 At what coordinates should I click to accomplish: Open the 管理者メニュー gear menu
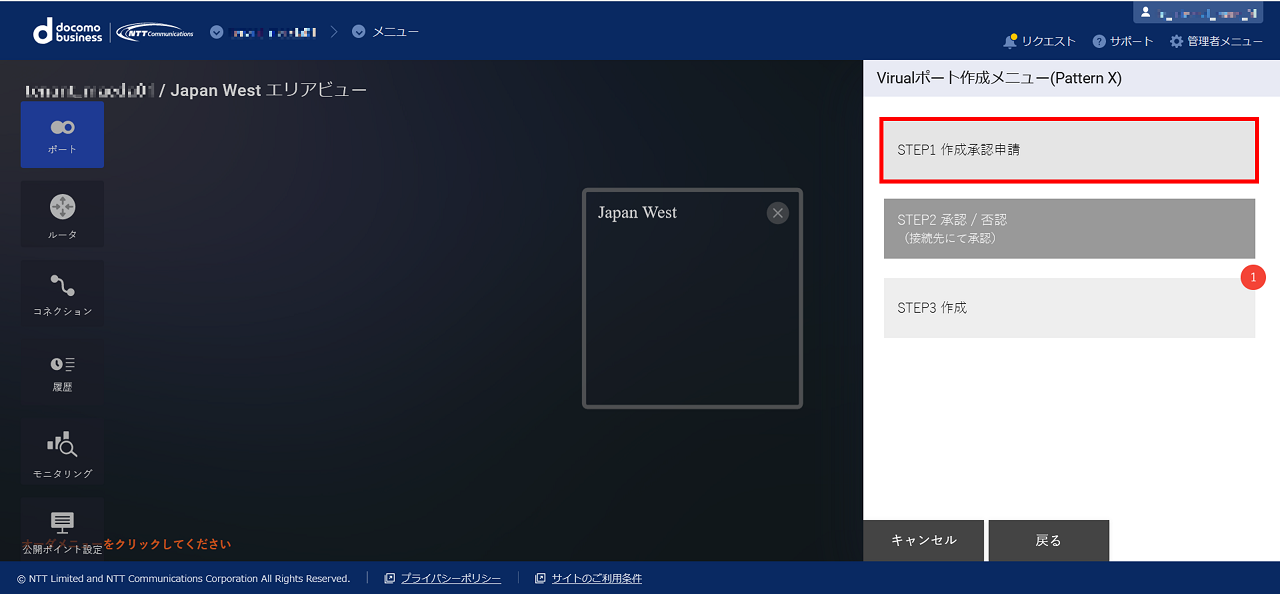[x=1216, y=41]
